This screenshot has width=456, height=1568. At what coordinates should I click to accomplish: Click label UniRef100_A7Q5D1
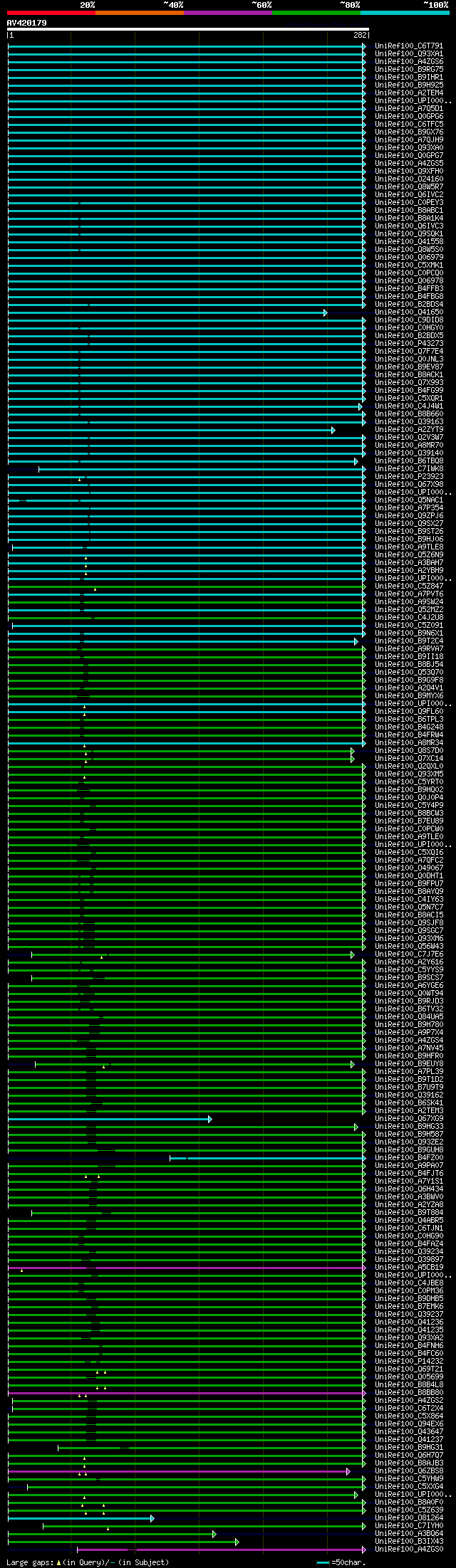(409, 109)
